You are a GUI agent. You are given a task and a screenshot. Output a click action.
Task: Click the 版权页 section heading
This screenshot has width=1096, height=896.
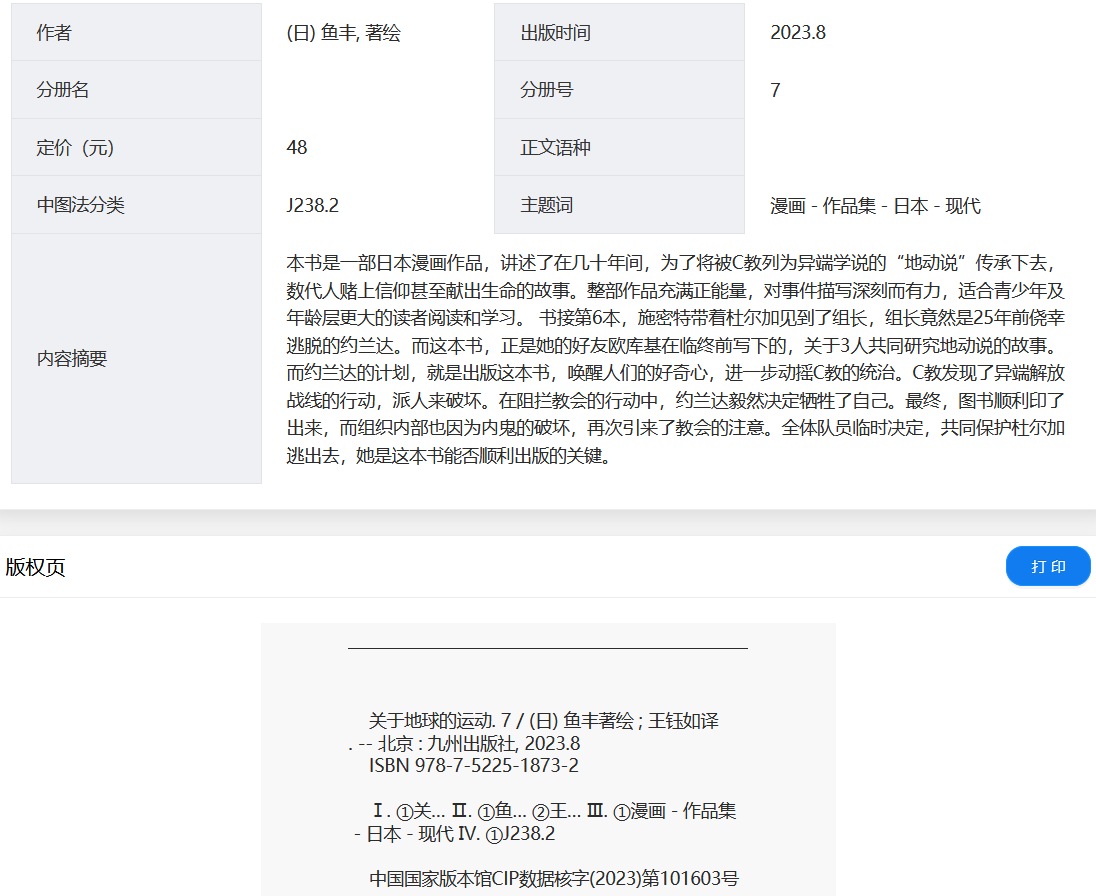(x=35, y=567)
